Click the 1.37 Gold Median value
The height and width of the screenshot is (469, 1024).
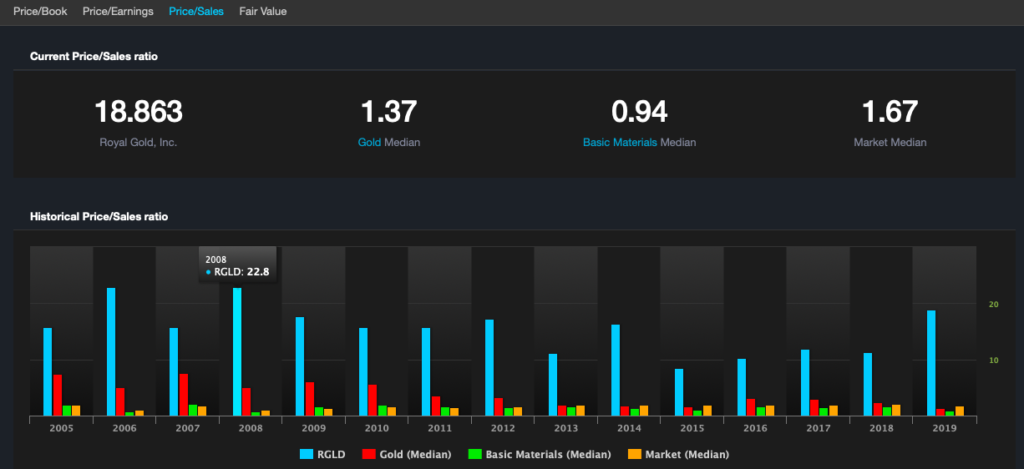click(389, 112)
